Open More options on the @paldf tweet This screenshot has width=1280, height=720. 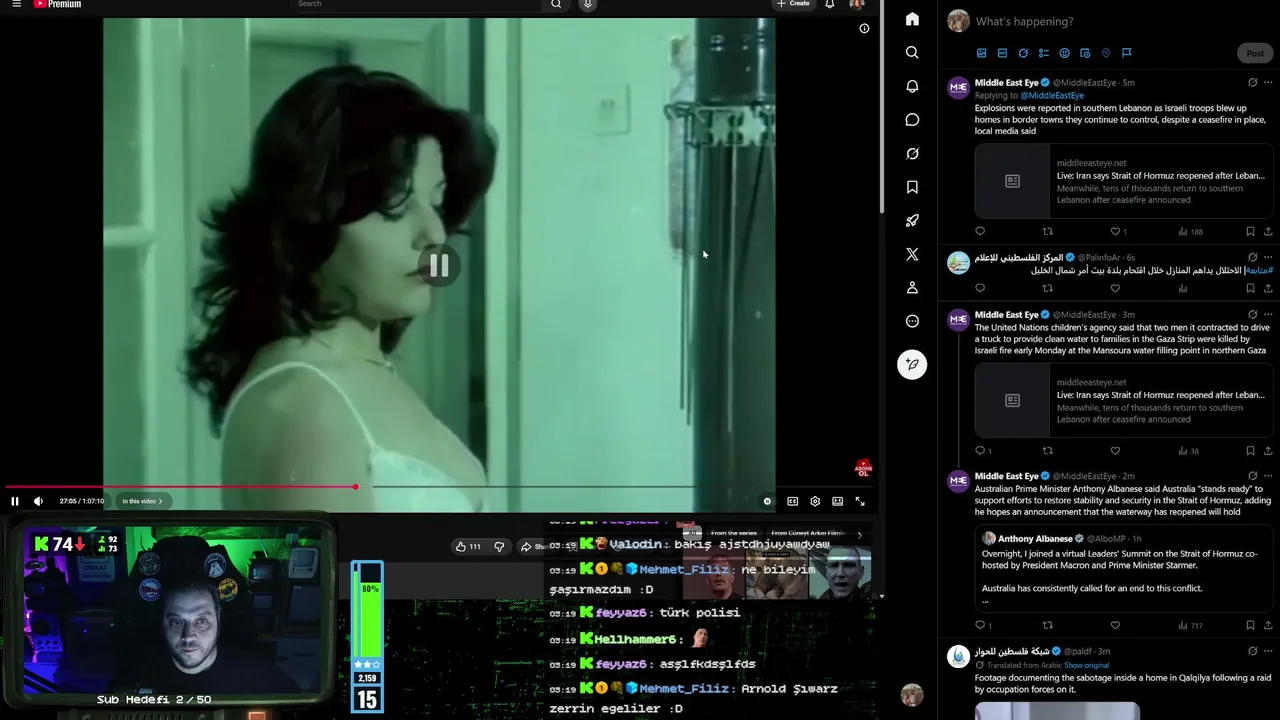click(x=1269, y=651)
